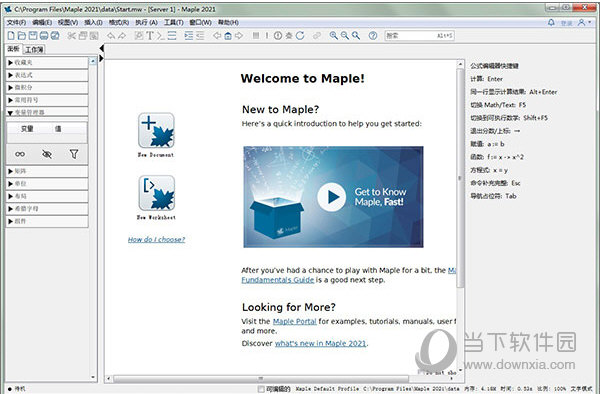Open the 编辑(E) menu
Image resolution: width=600 pixels, height=394 pixels.
pos(42,23)
